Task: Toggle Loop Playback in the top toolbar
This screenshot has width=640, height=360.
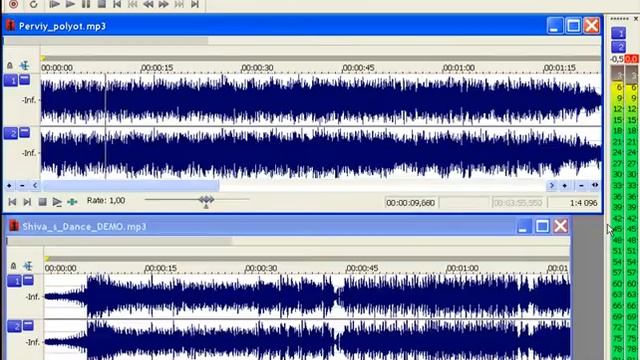Action: pyautogui.click(x=33, y=4)
